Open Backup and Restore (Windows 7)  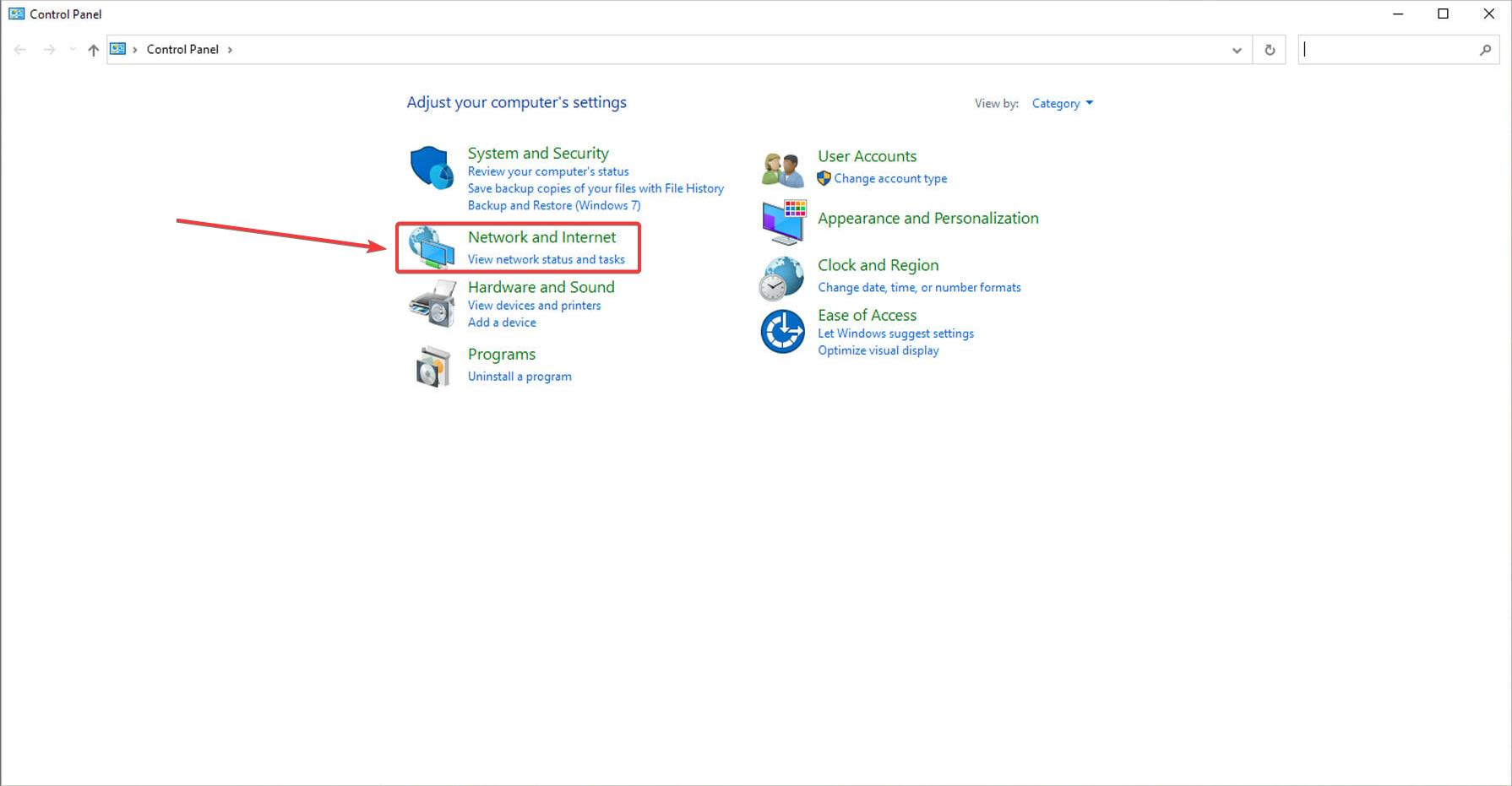tap(554, 205)
